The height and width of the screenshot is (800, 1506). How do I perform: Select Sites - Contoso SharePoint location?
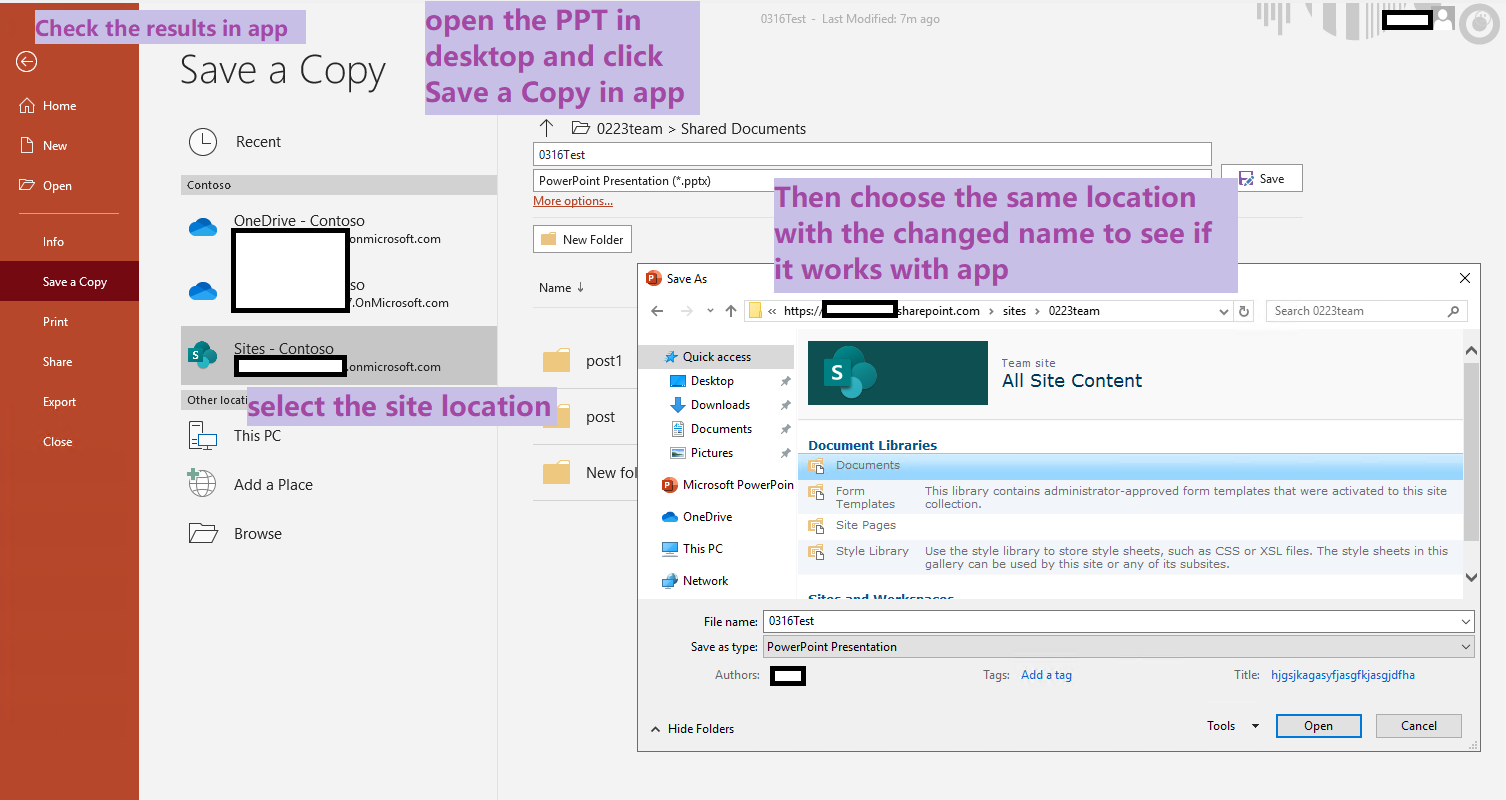339,356
